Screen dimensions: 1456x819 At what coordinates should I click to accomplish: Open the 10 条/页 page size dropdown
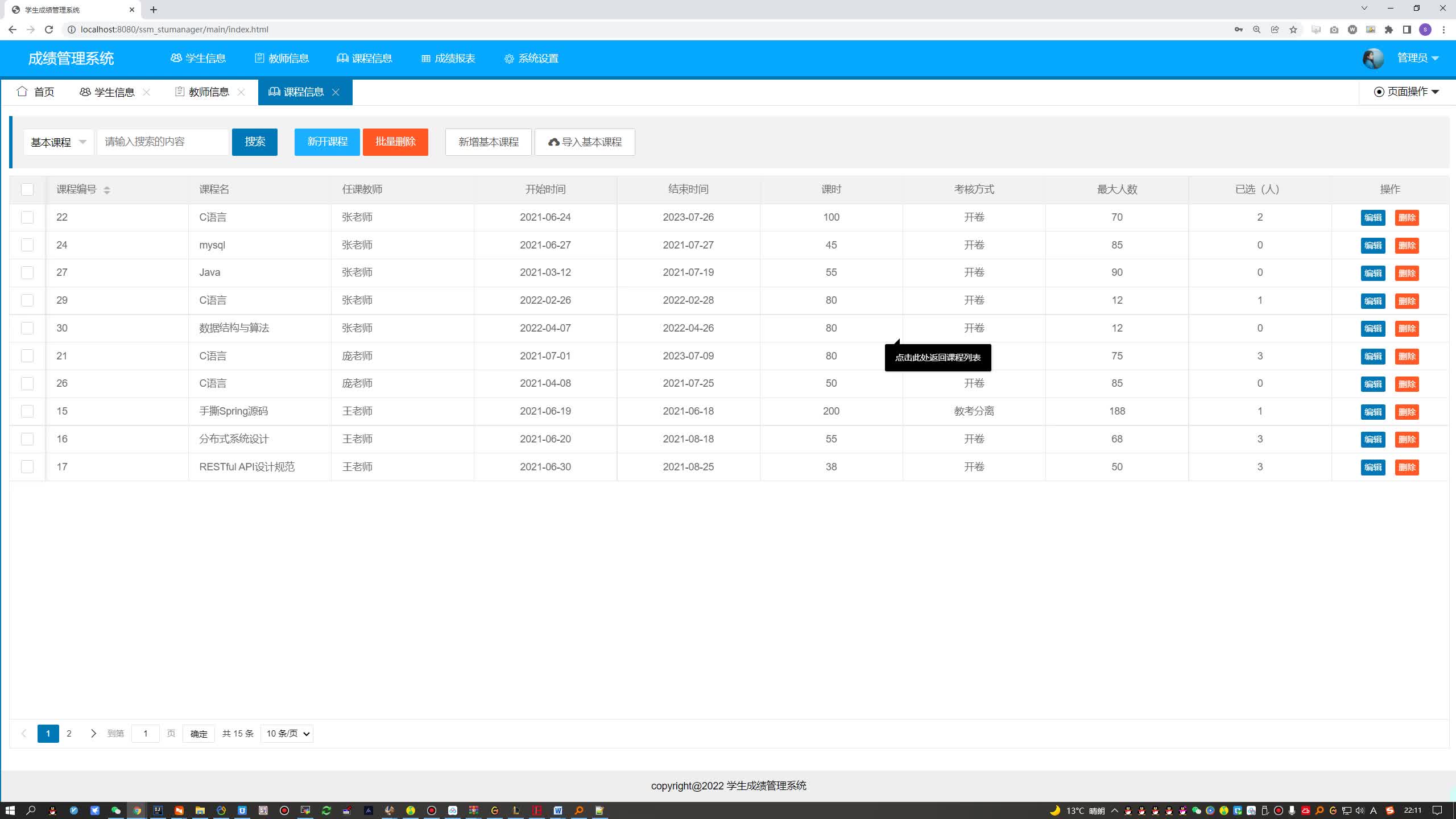tap(287, 734)
